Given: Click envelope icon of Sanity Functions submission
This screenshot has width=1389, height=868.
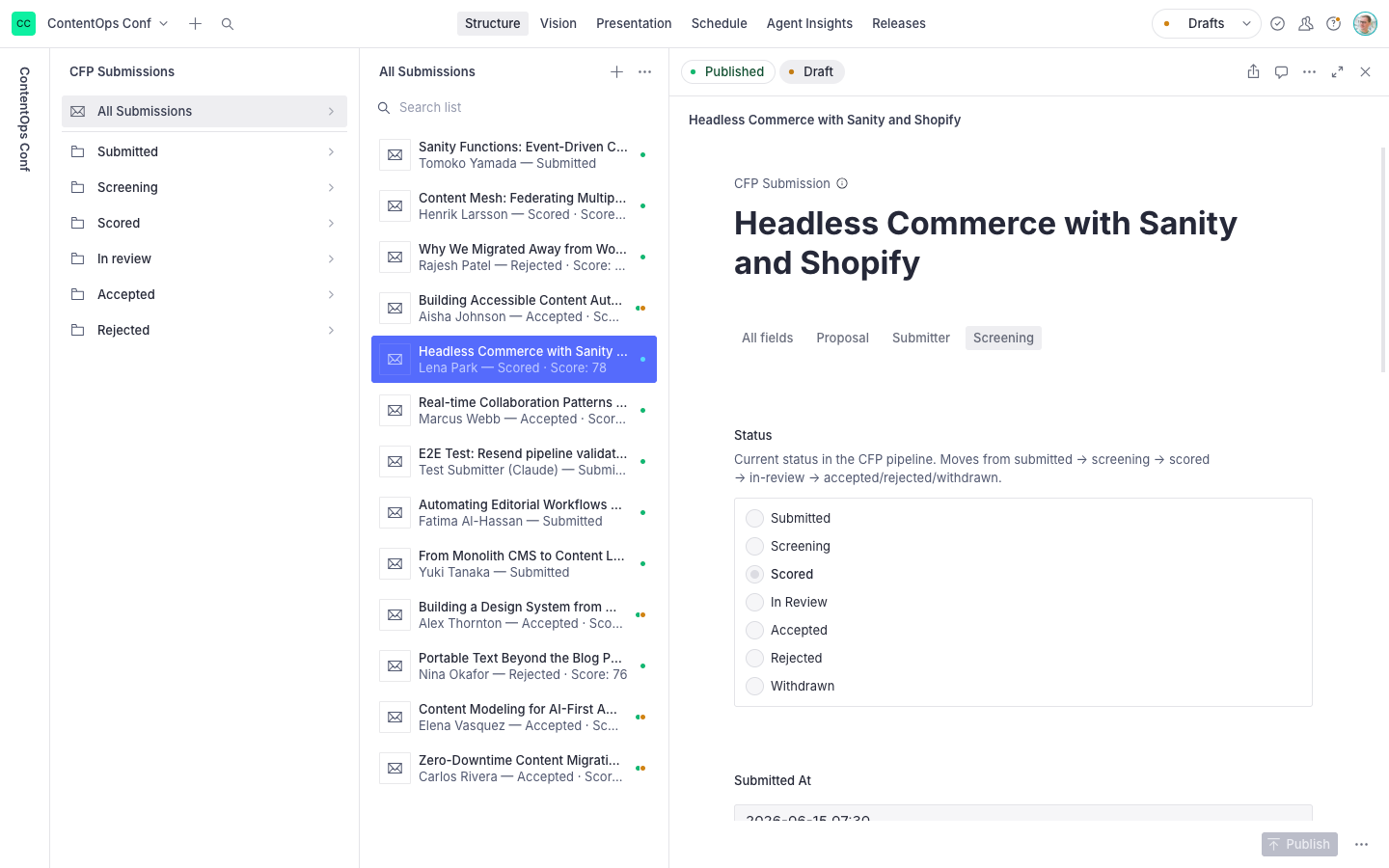Looking at the screenshot, I should coord(395,154).
